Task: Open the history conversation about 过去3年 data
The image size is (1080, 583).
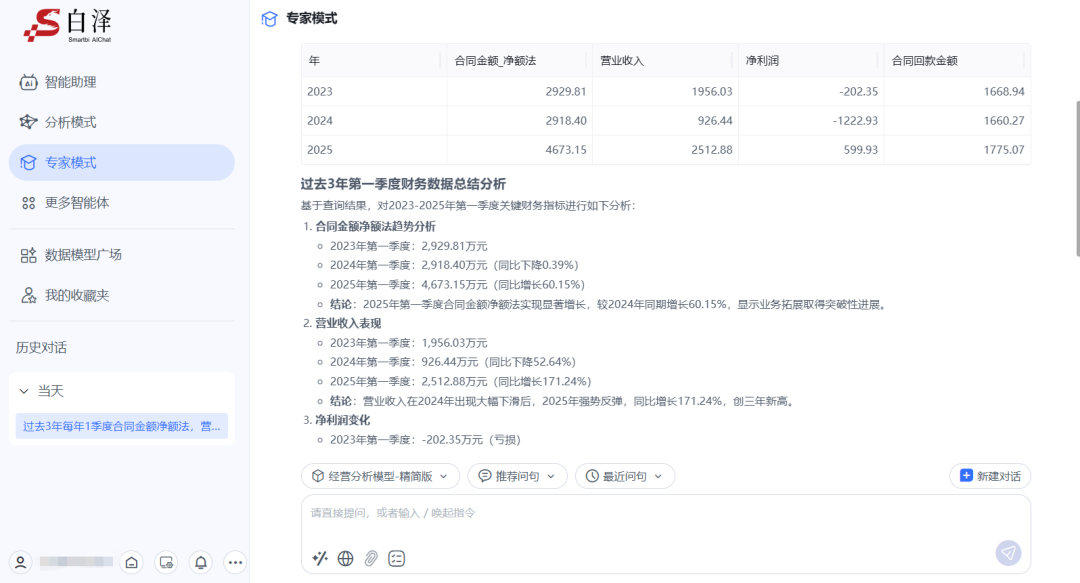Action: [x=120, y=425]
